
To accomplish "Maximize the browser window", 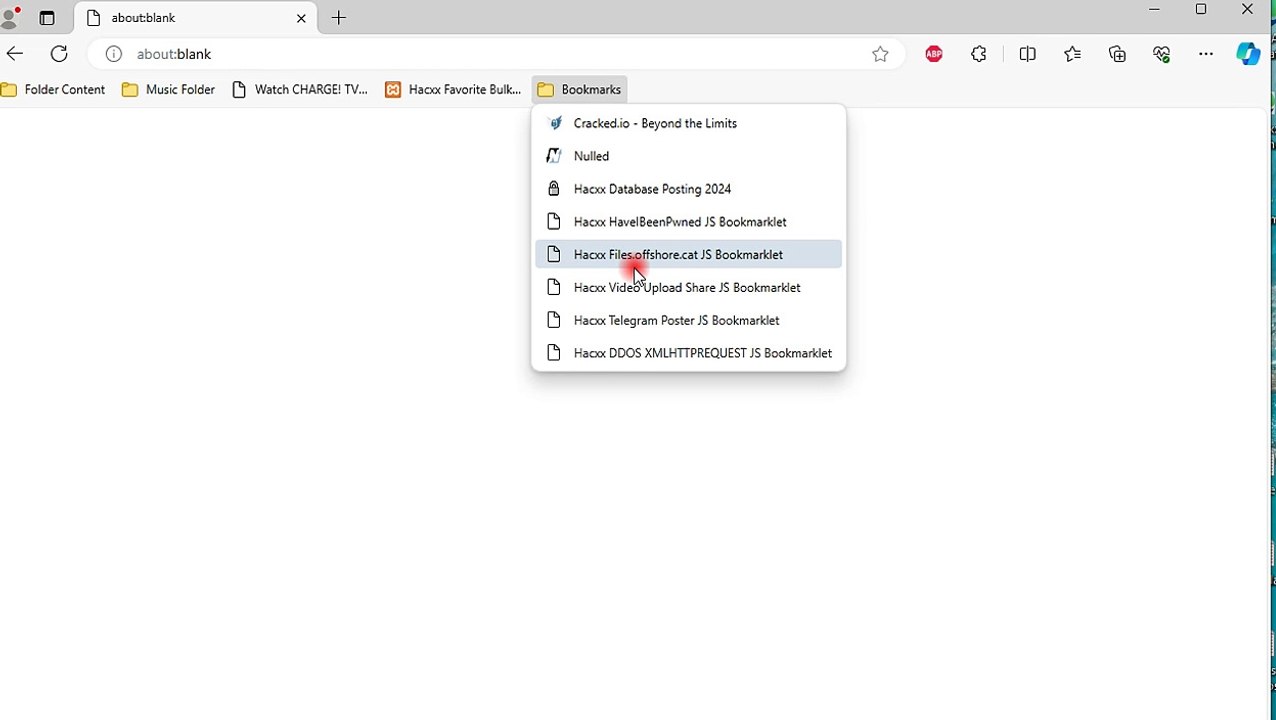I will coord(1201,10).
